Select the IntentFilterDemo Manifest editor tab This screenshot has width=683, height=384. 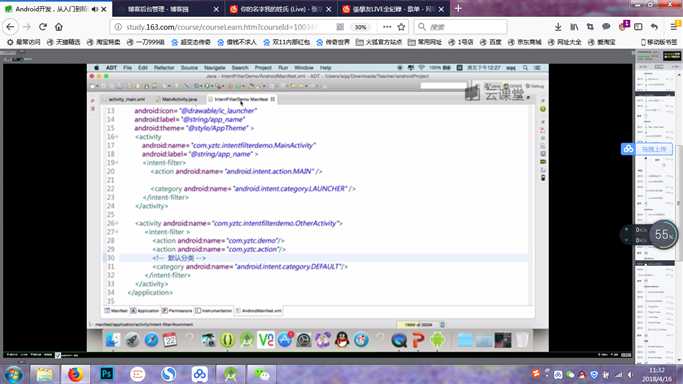241,99
